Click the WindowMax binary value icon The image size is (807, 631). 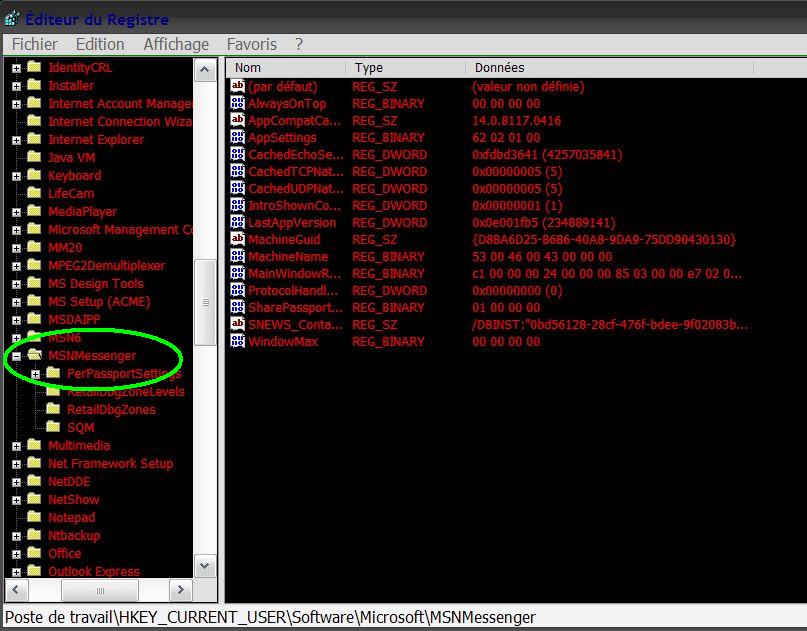coord(237,342)
